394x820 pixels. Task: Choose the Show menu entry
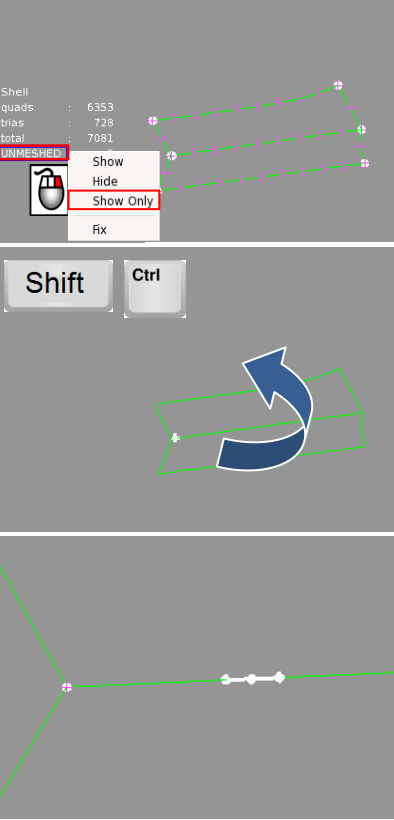[108, 162]
